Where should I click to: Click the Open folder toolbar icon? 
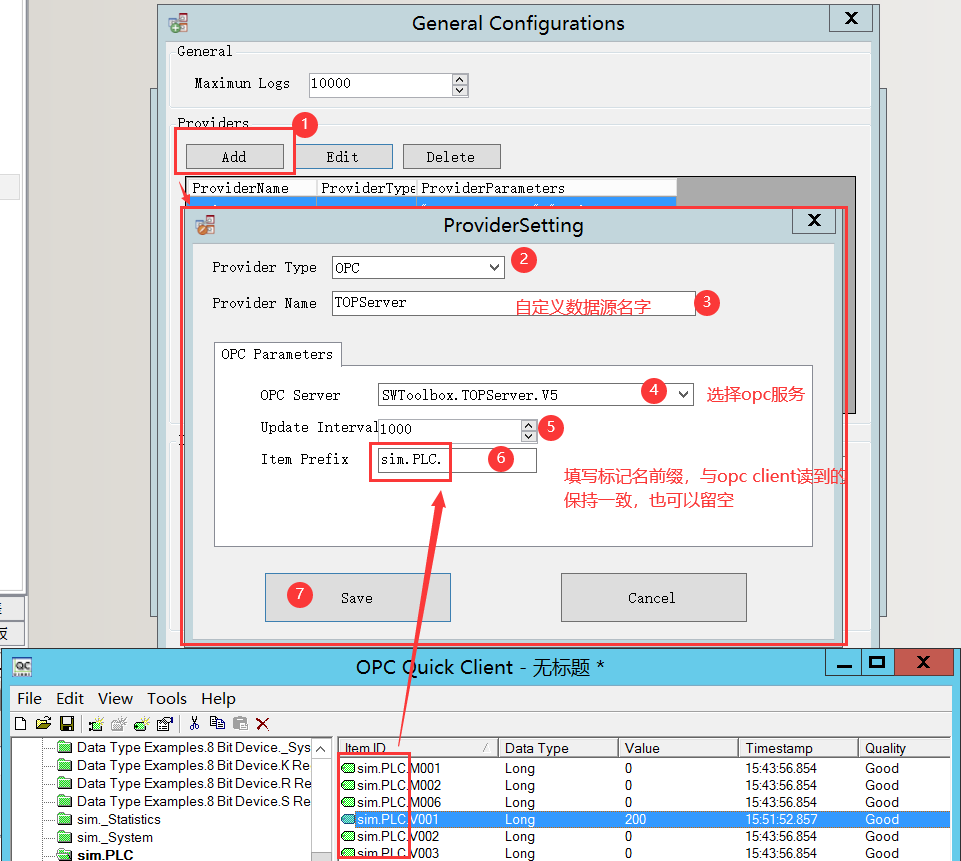tap(43, 723)
